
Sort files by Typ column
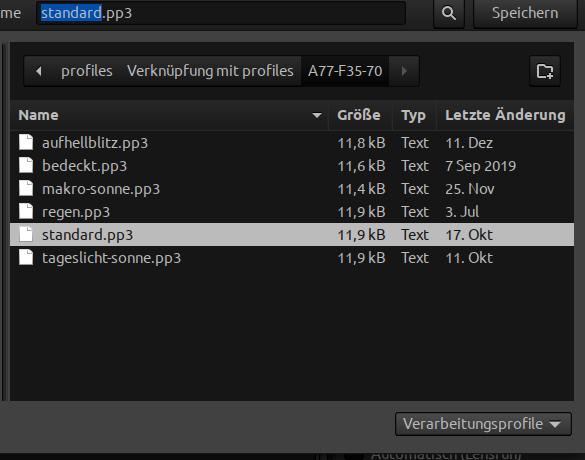coord(414,115)
